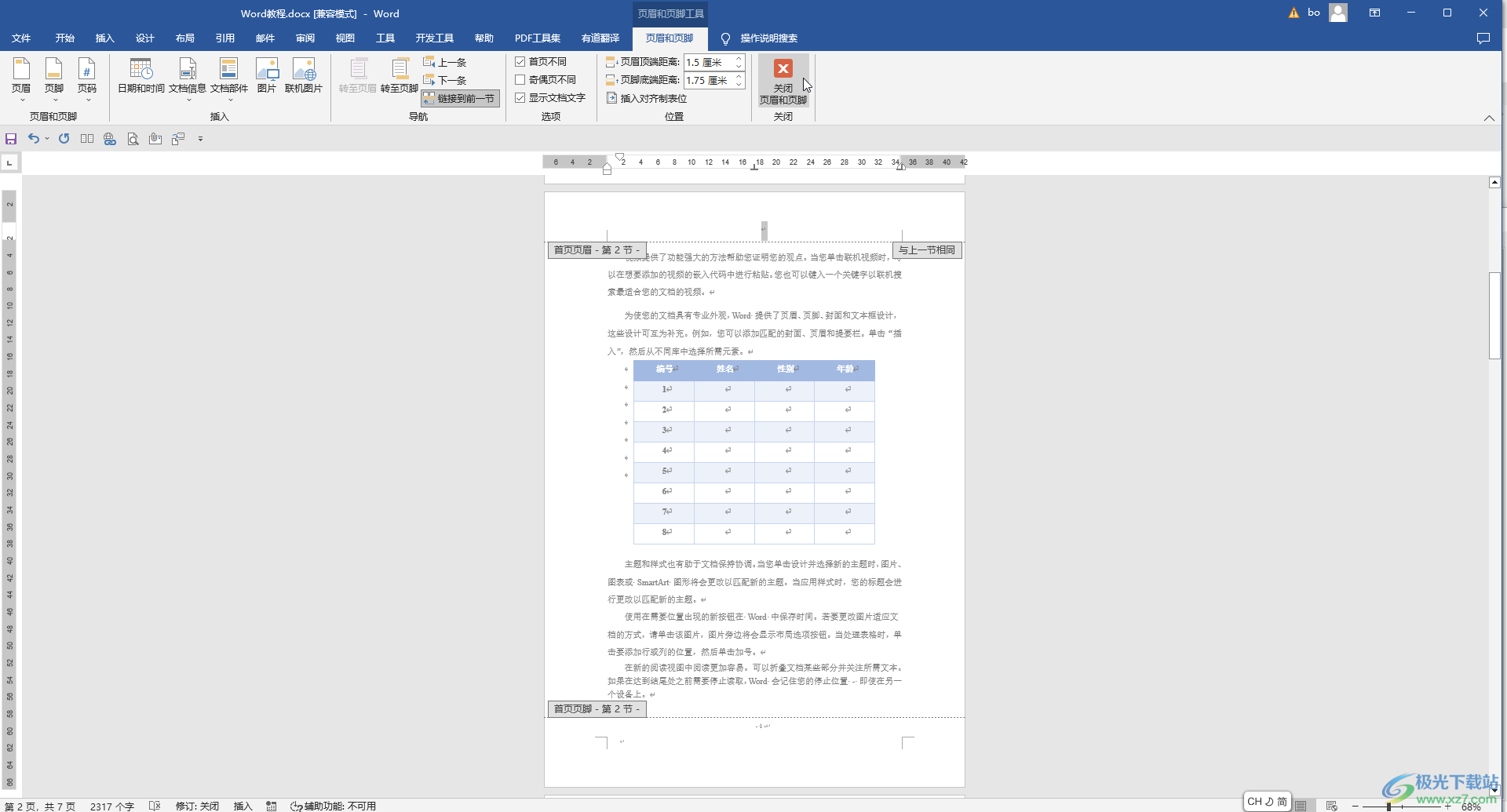Click word count 2317 个字
Viewport: 1507px width, 812px height.
point(112,806)
